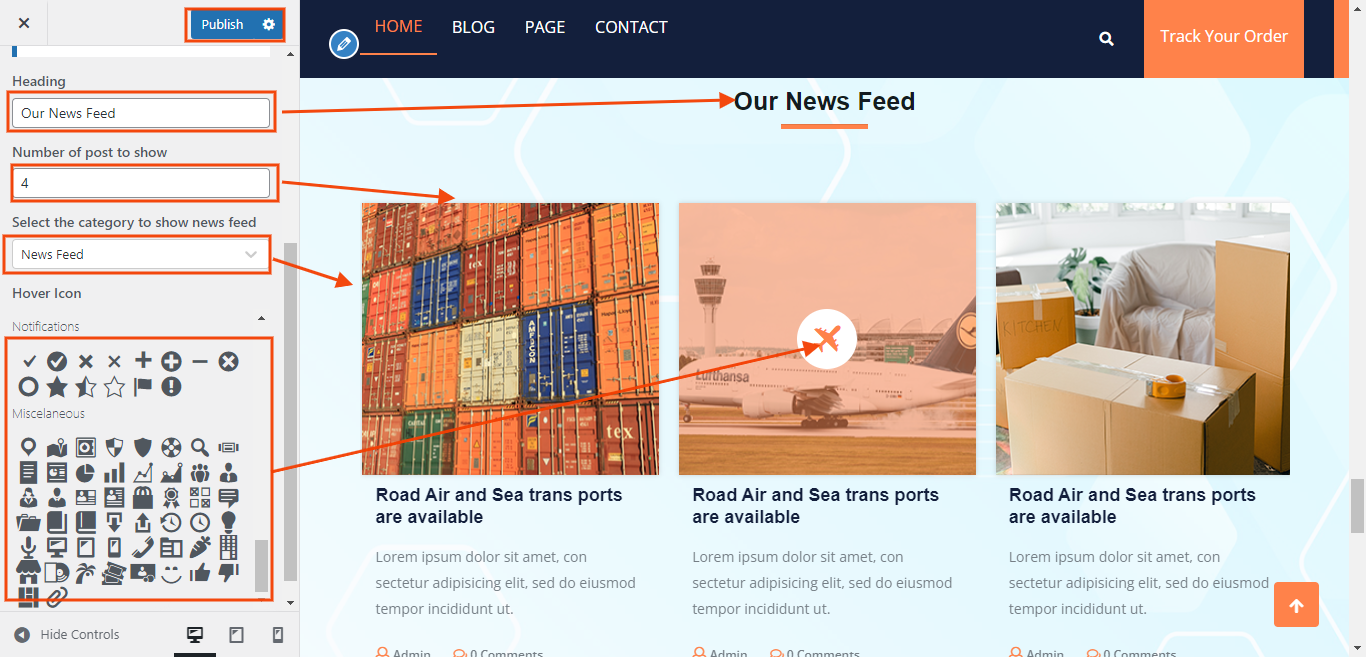Open the CONTACT menu item
Viewport: 1366px width, 657px height.
[631, 27]
